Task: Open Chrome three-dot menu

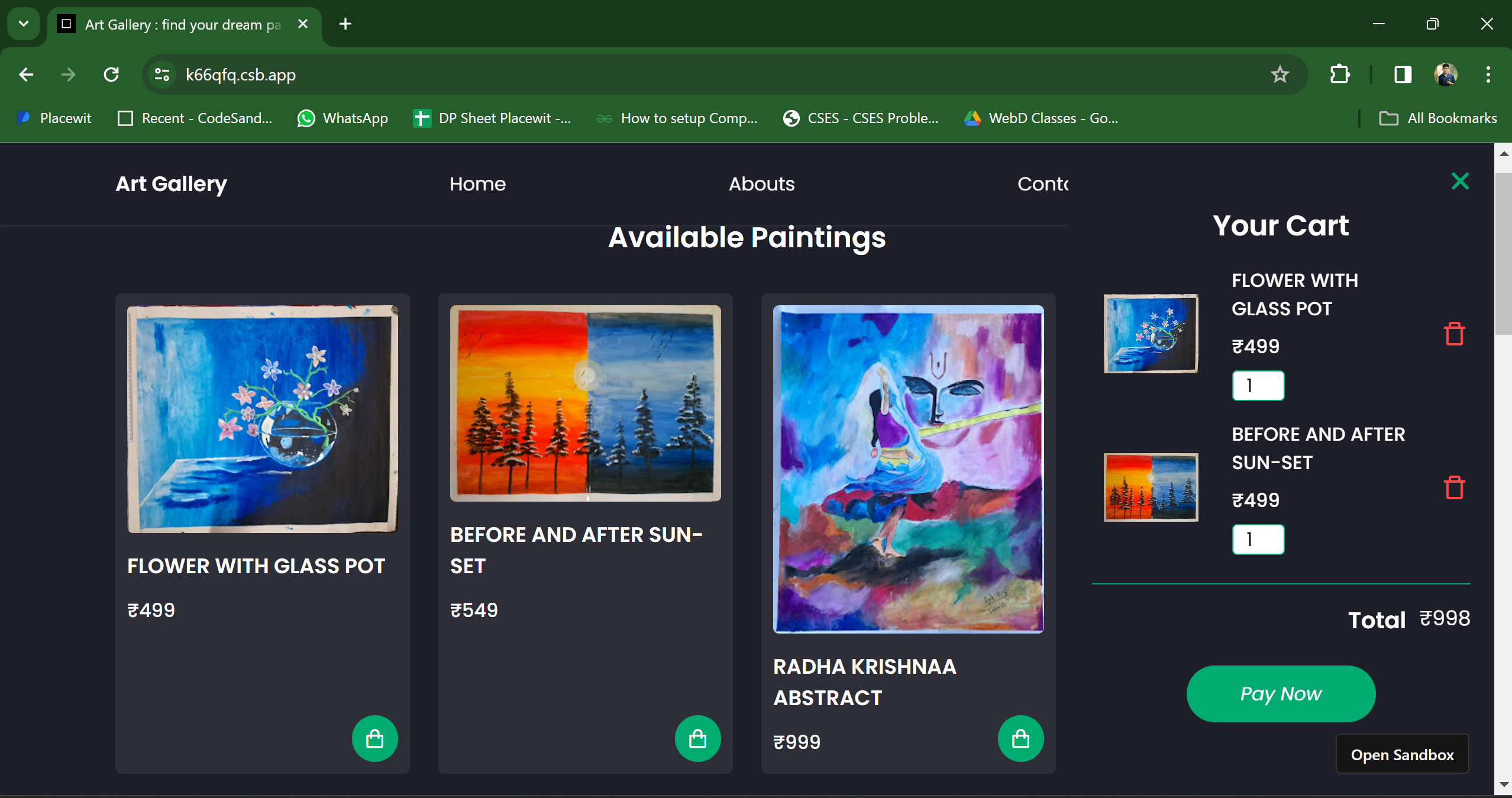Action: click(x=1488, y=75)
